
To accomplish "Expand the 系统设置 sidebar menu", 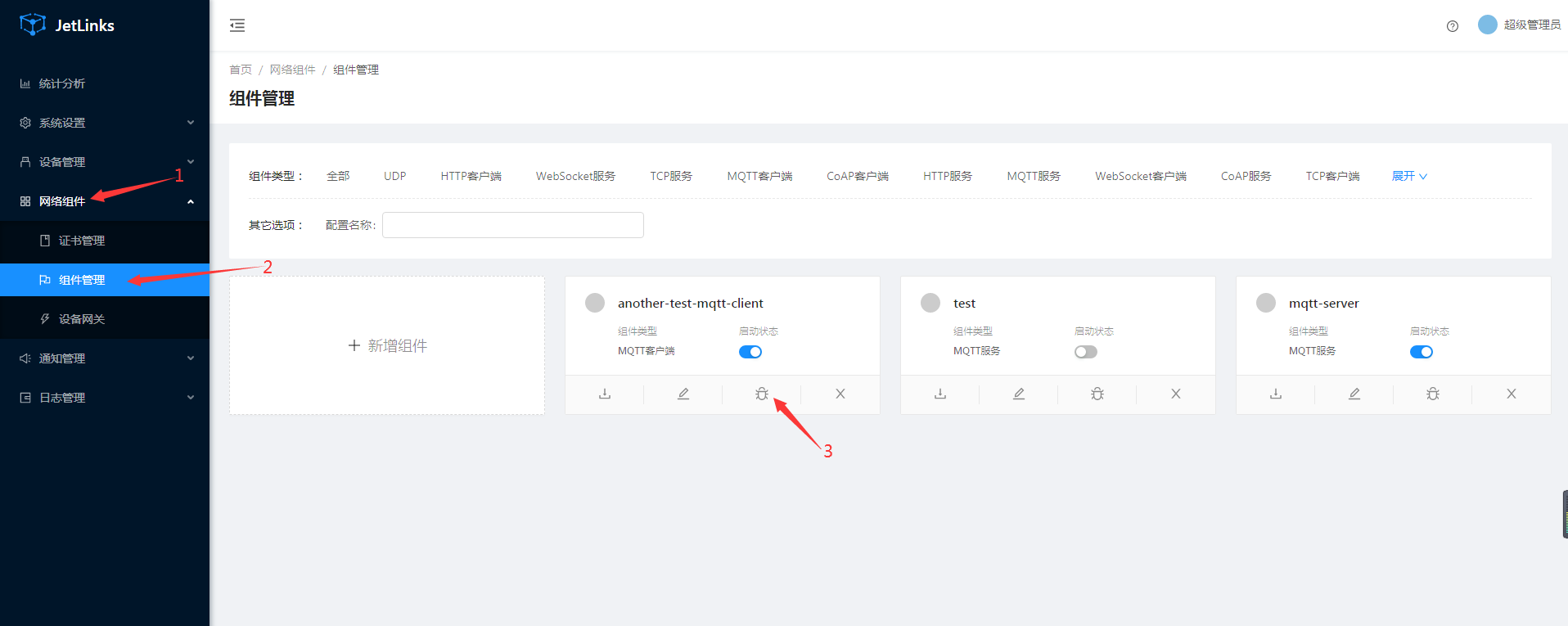I will click(105, 123).
